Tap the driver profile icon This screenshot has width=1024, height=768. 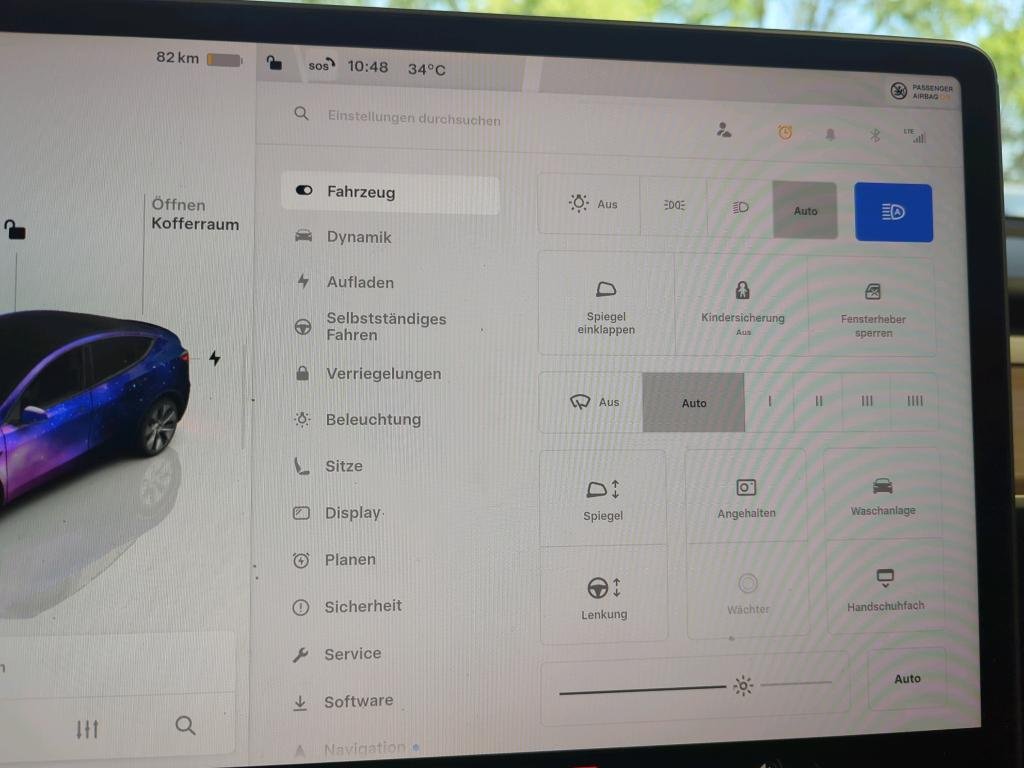pyautogui.click(x=724, y=130)
